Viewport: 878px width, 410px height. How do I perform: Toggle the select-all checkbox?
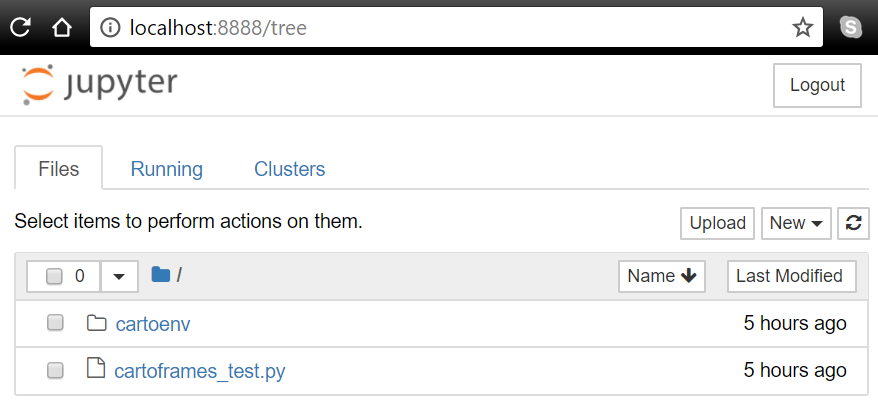[x=54, y=276]
